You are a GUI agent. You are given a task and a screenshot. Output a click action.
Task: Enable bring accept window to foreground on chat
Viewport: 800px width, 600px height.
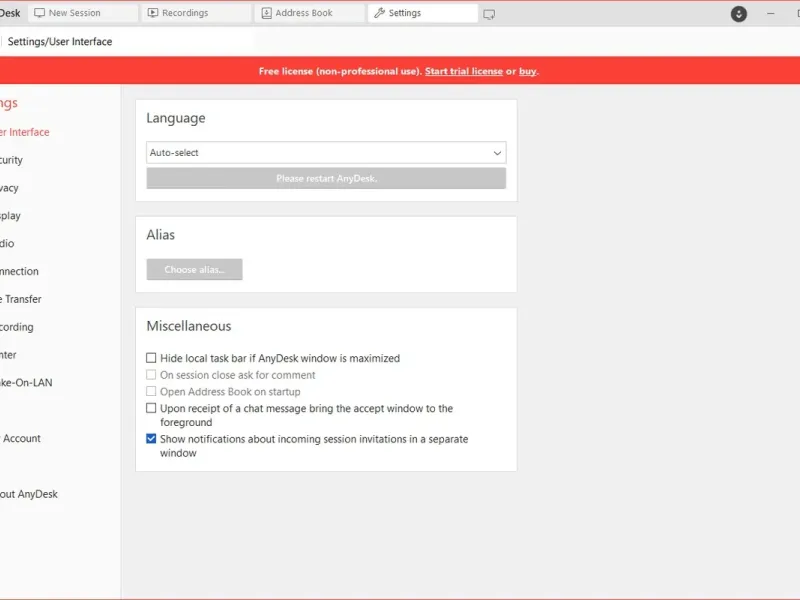pyautogui.click(x=151, y=408)
